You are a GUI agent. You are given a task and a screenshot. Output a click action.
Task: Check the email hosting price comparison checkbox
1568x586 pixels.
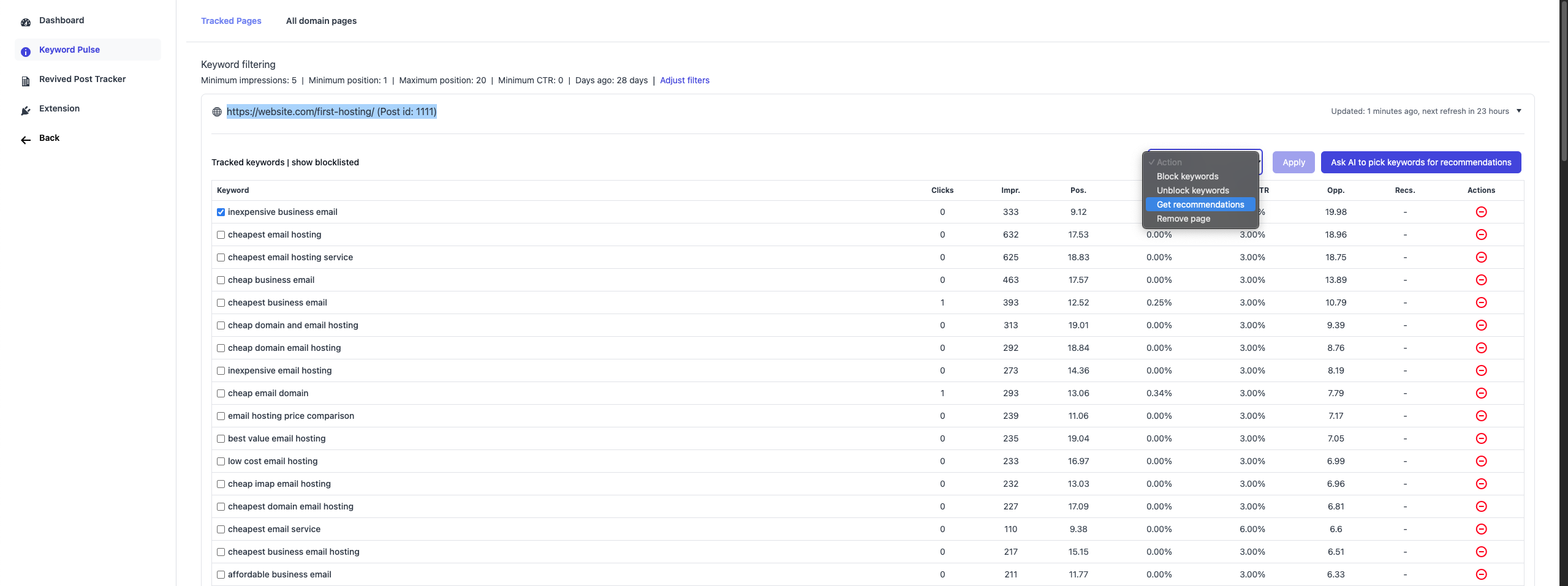[x=221, y=416]
